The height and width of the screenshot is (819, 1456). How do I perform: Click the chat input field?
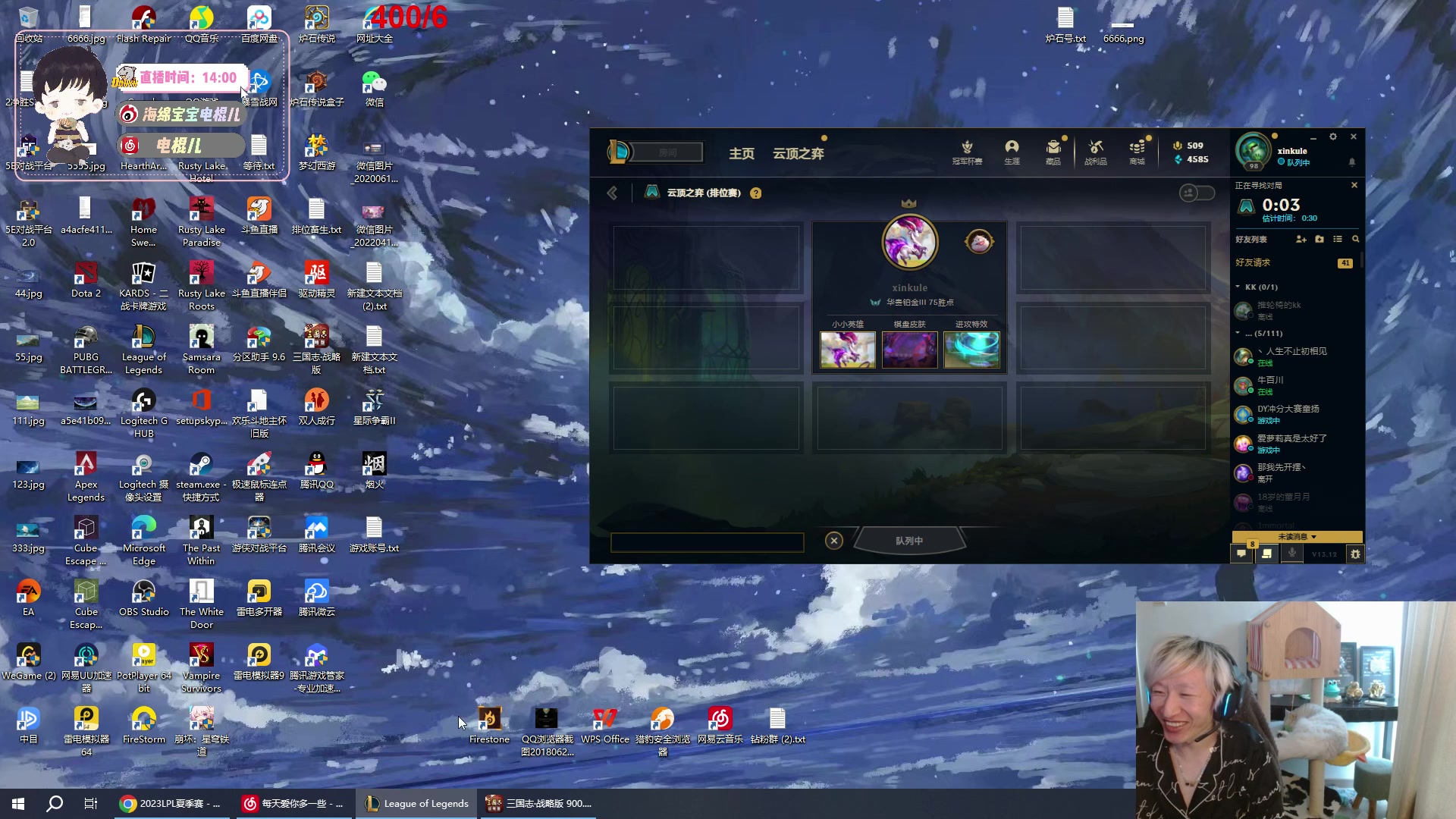pyautogui.click(x=707, y=541)
